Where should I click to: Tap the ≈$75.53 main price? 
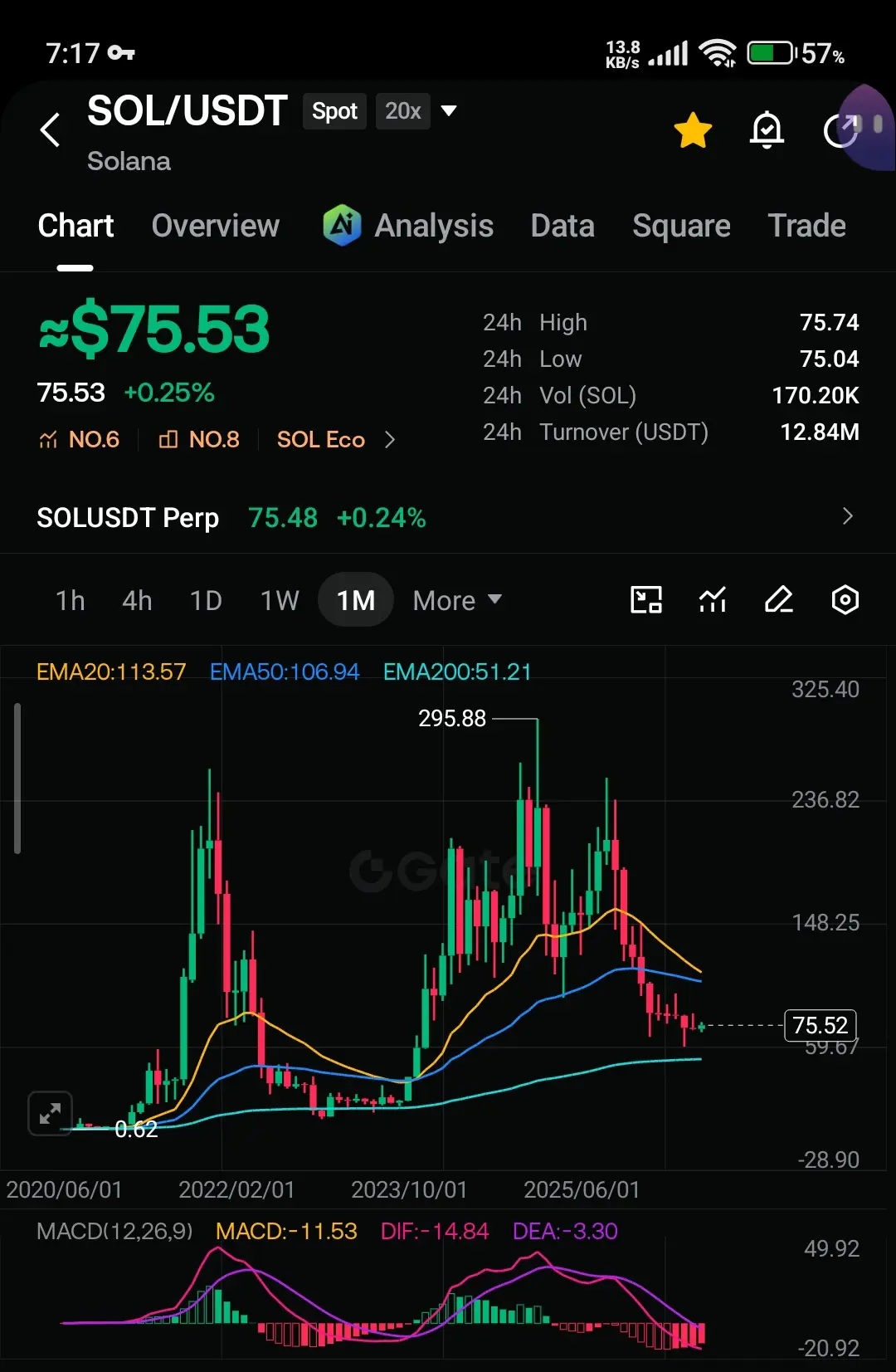154,329
